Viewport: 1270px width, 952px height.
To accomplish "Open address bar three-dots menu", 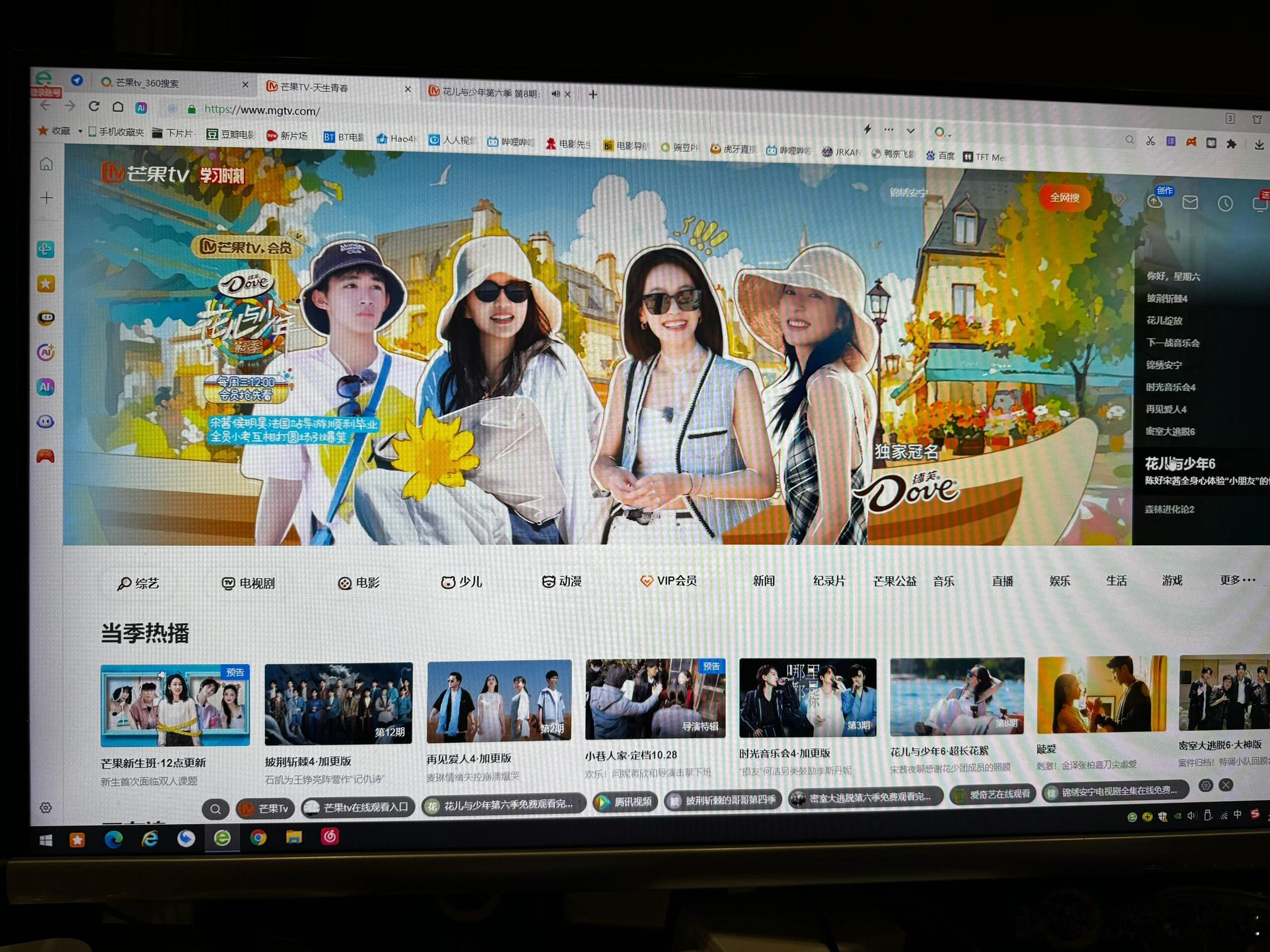I will (889, 130).
